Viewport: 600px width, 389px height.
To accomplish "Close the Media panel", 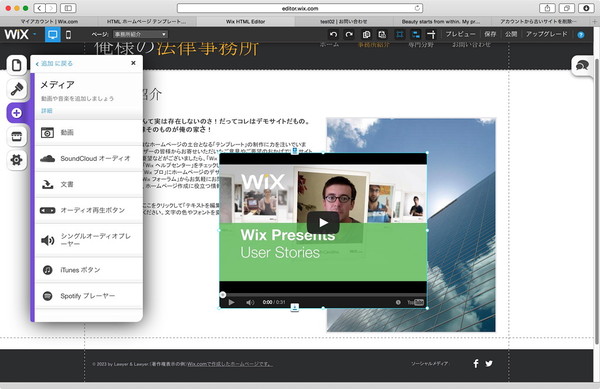I will pyautogui.click(x=133, y=63).
